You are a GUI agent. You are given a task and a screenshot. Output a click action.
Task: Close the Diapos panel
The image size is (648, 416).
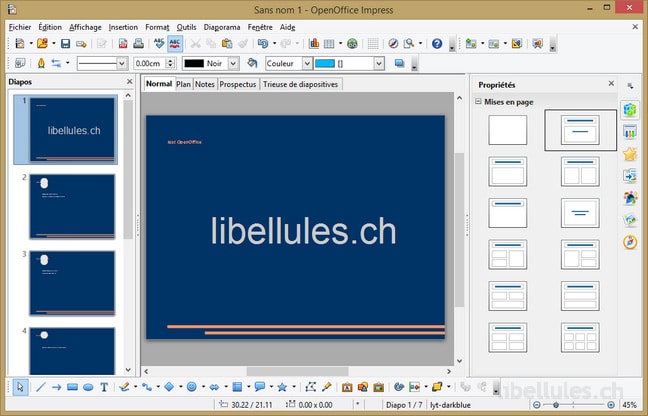click(x=129, y=82)
